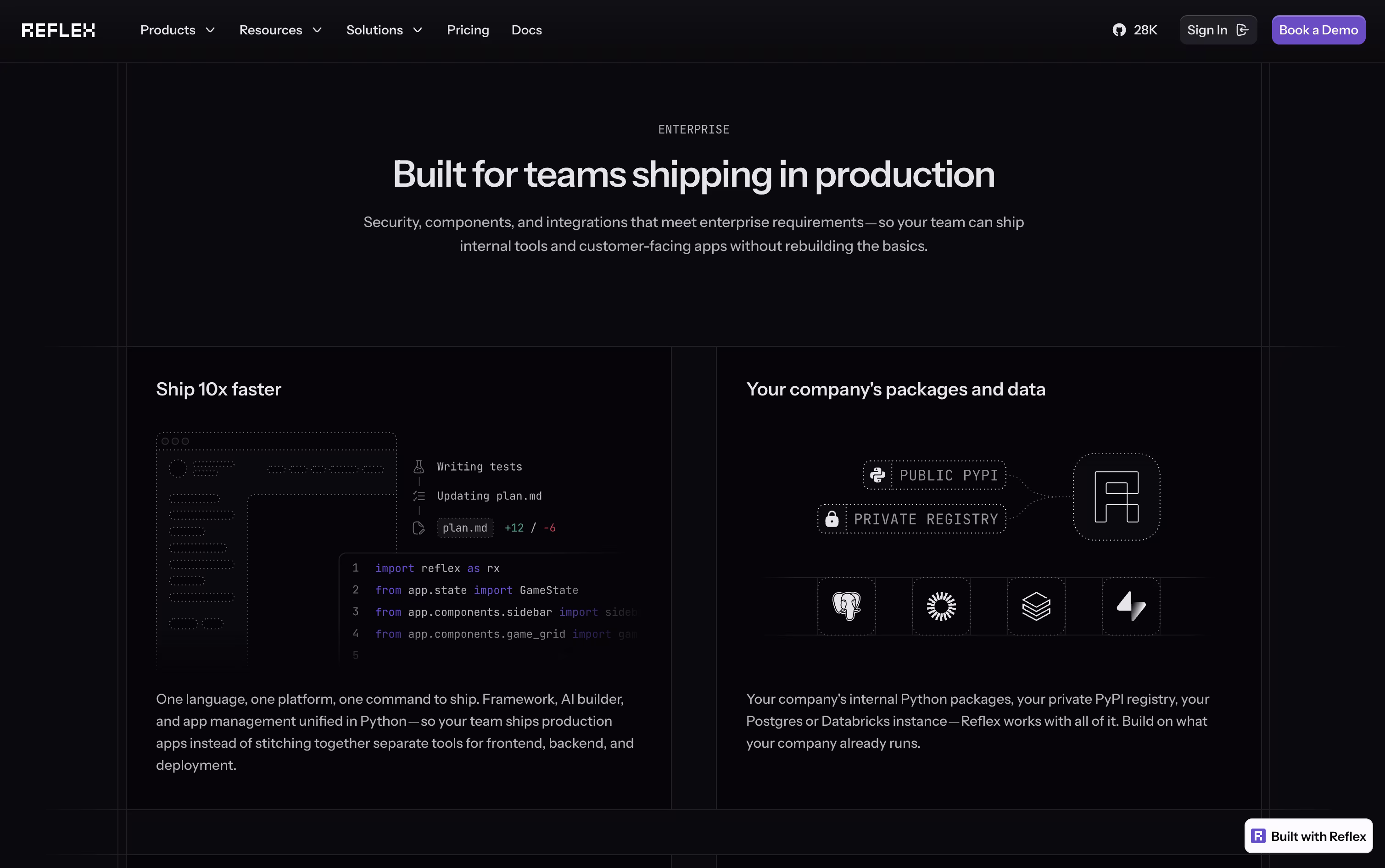Screen dimensions: 1385x868
Task: Click the Updating plan.md step text
Action: pyautogui.click(x=489, y=496)
